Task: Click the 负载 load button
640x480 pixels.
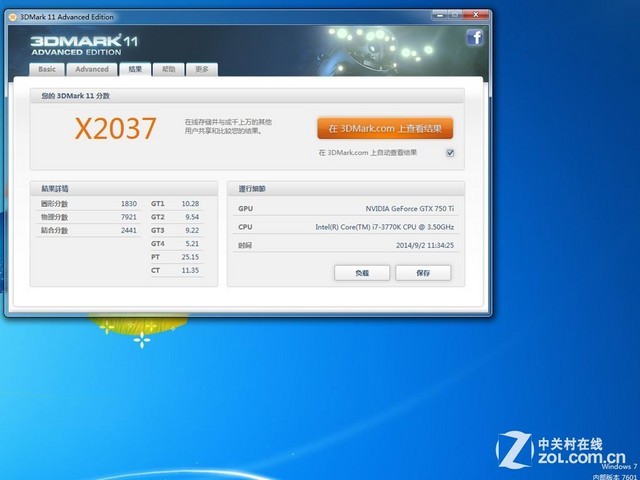Action: coord(362,273)
